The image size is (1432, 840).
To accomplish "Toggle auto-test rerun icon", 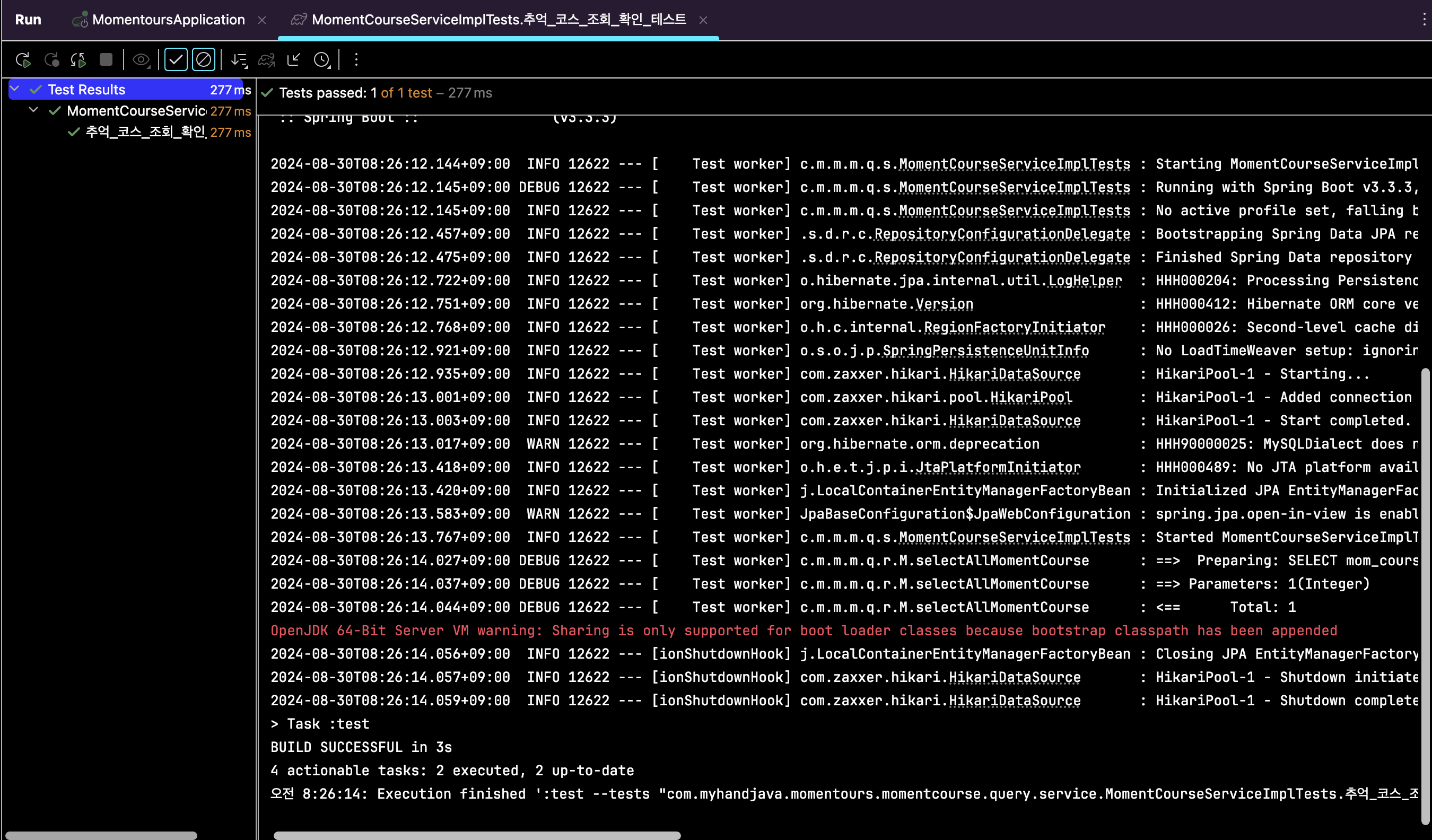I will tap(78, 60).
